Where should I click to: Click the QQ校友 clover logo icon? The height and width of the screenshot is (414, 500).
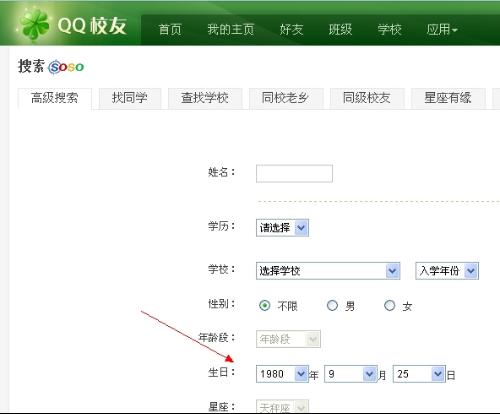[34, 25]
